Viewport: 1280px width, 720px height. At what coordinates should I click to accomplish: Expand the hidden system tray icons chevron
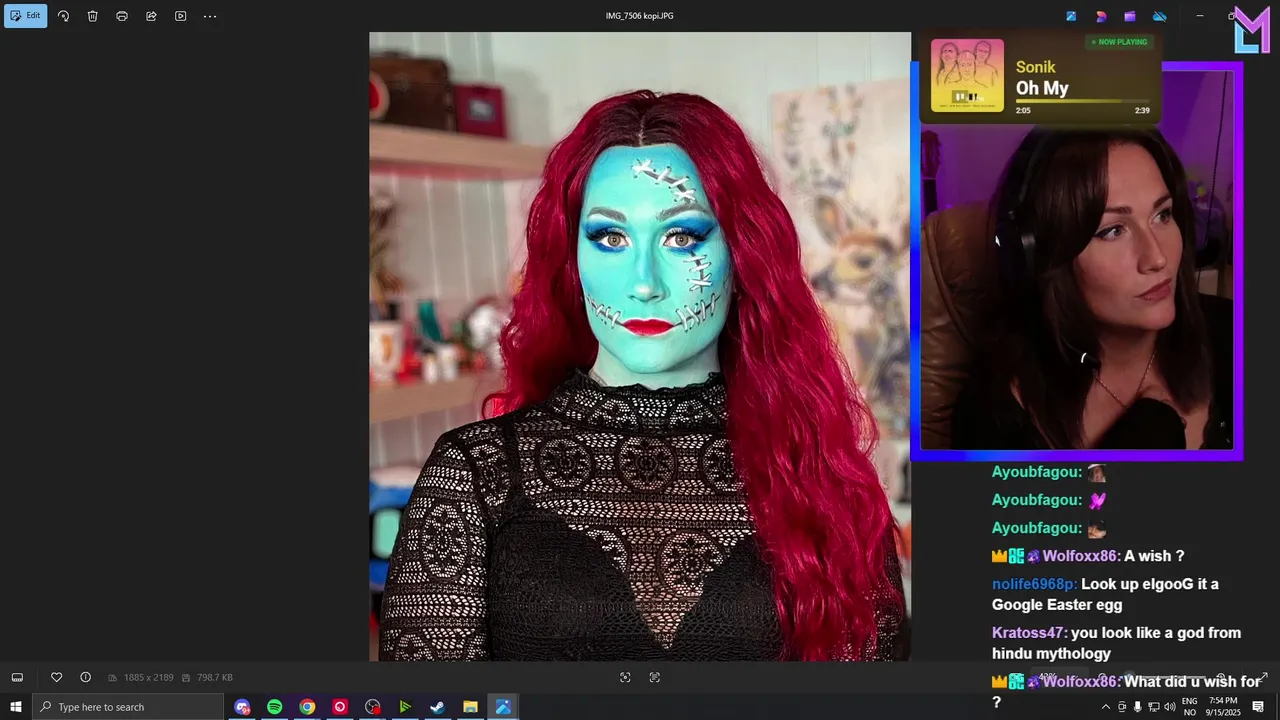1105,707
